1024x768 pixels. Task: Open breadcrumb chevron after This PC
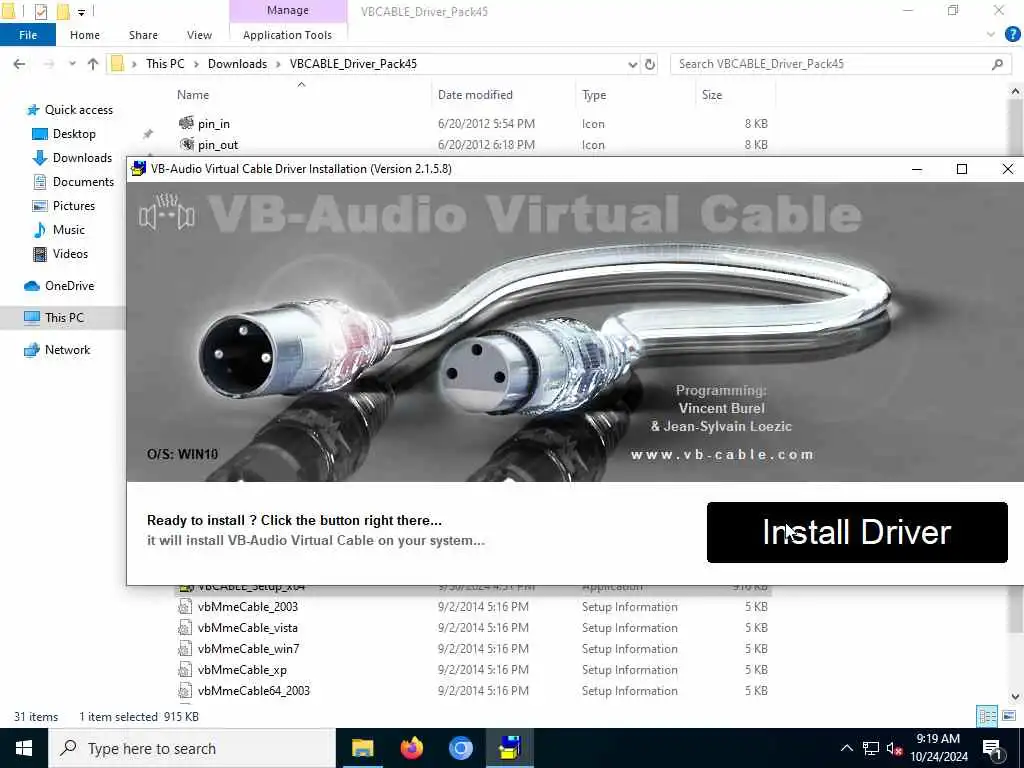coord(196,64)
